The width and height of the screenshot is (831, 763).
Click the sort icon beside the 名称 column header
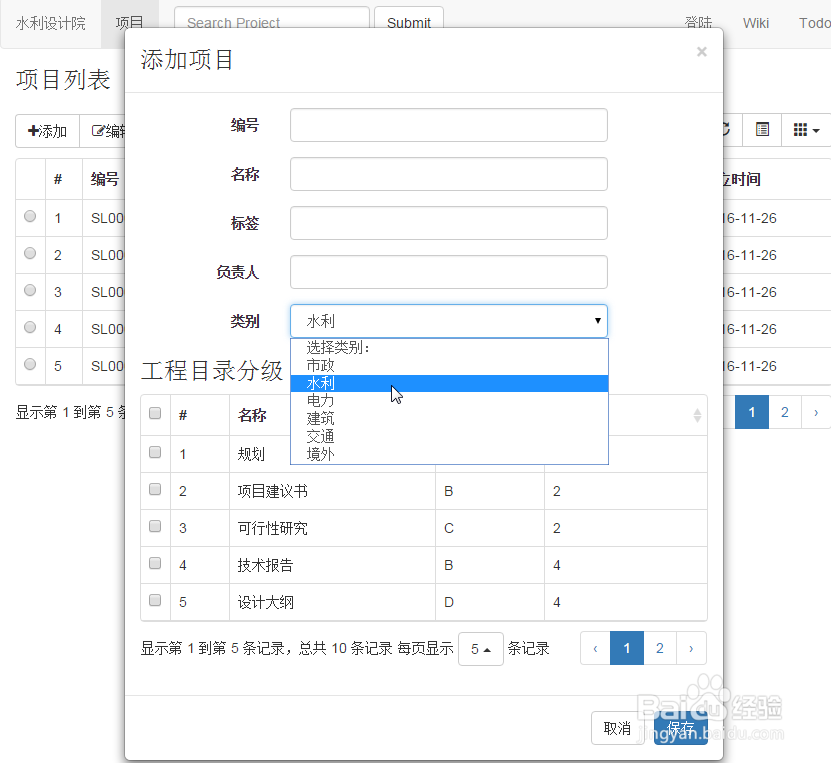(x=697, y=413)
